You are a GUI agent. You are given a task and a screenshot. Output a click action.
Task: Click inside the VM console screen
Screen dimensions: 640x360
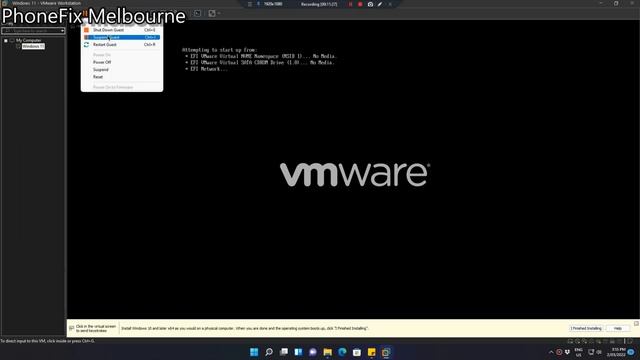point(353,169)
